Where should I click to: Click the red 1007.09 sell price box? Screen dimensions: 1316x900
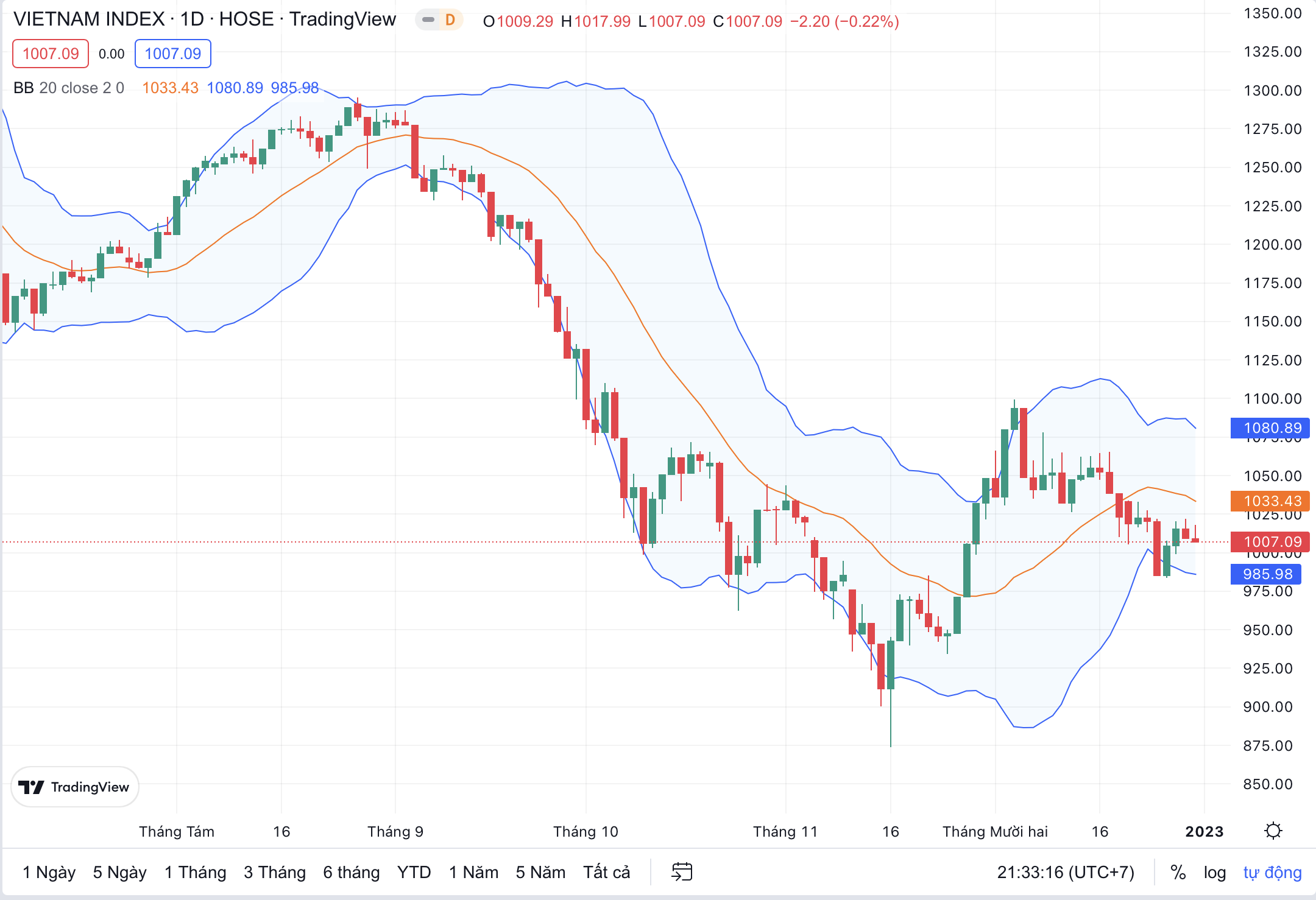pos(51,54)
